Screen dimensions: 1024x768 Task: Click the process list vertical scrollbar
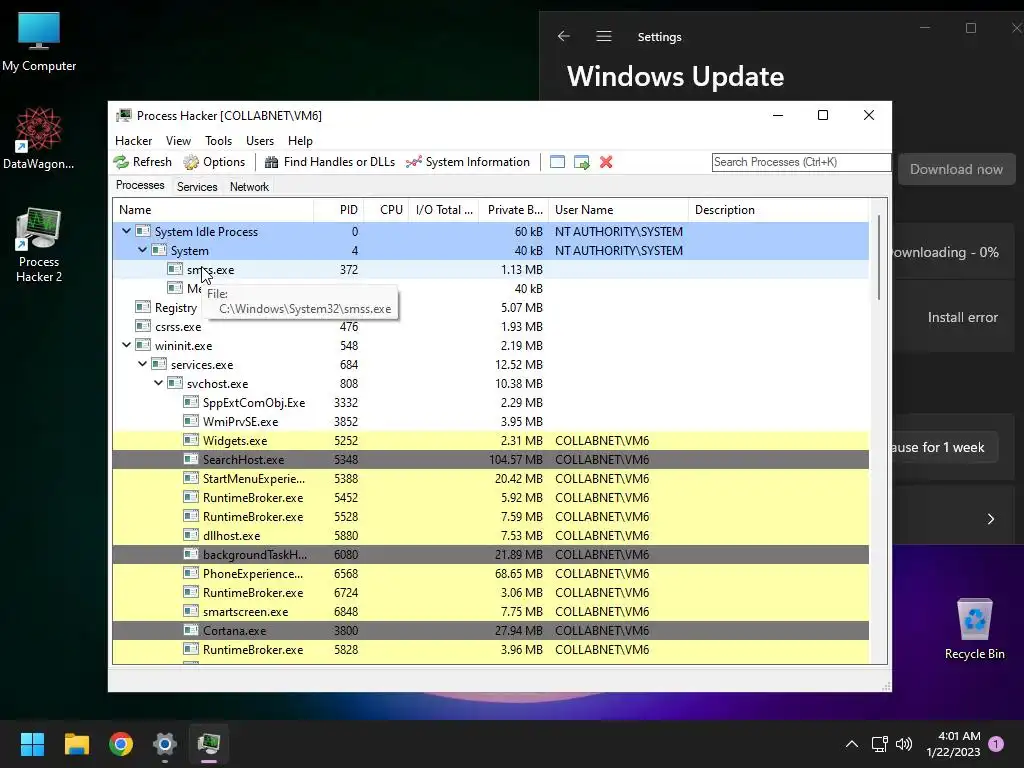pos(879,258)
